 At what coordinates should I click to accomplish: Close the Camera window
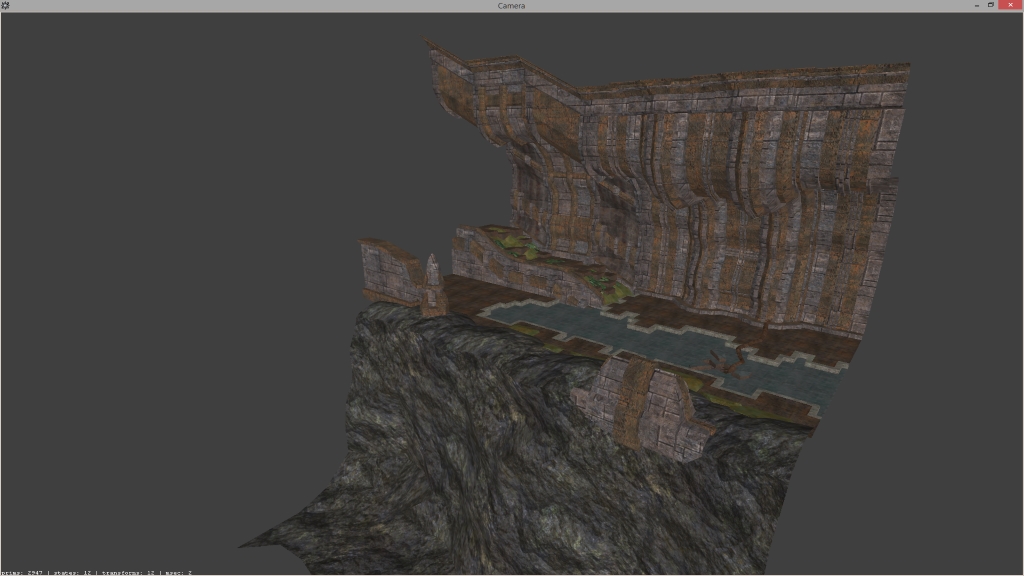1010,5
